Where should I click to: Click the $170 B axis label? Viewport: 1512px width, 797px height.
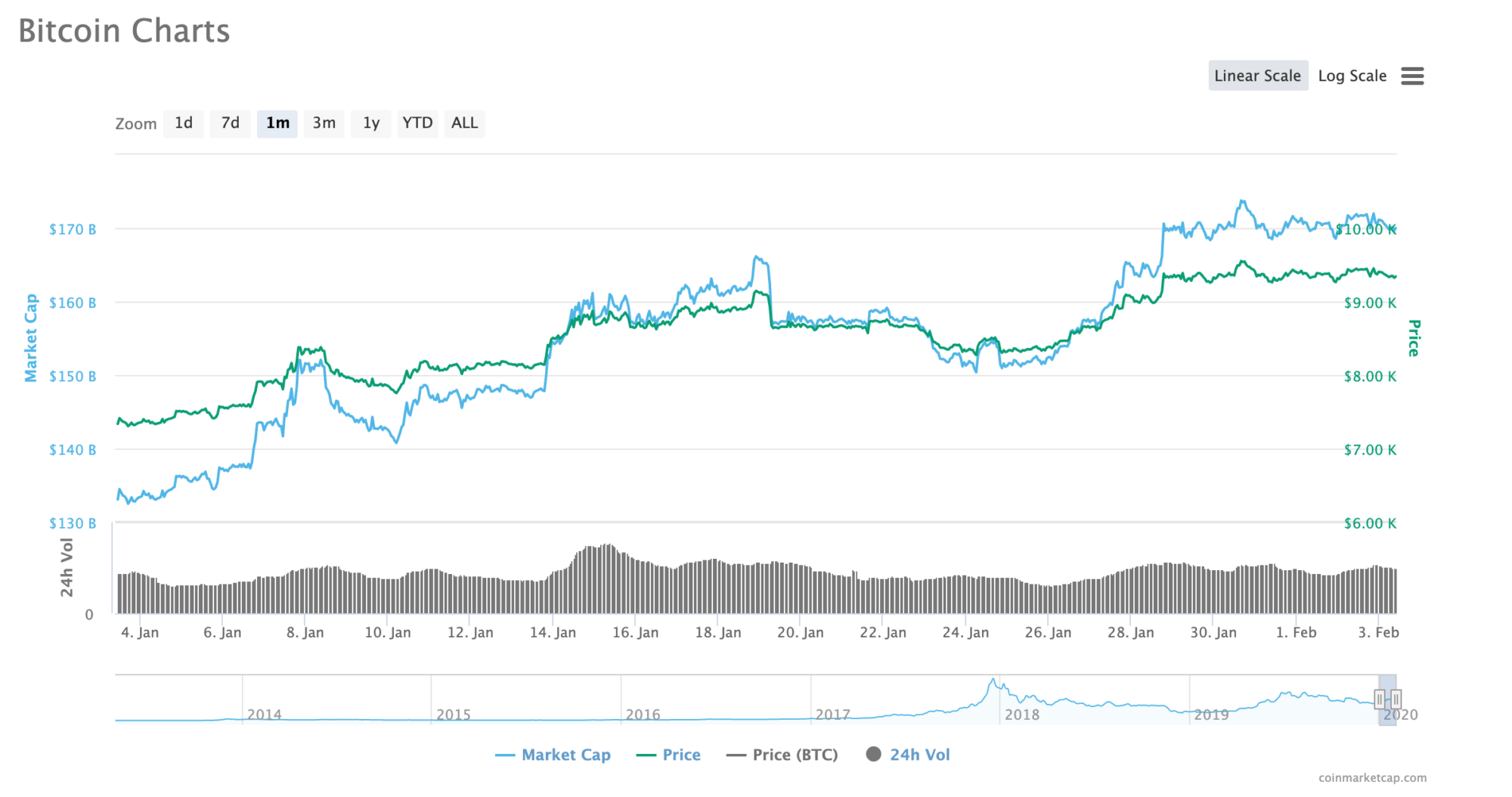click(x=73, y=229)
